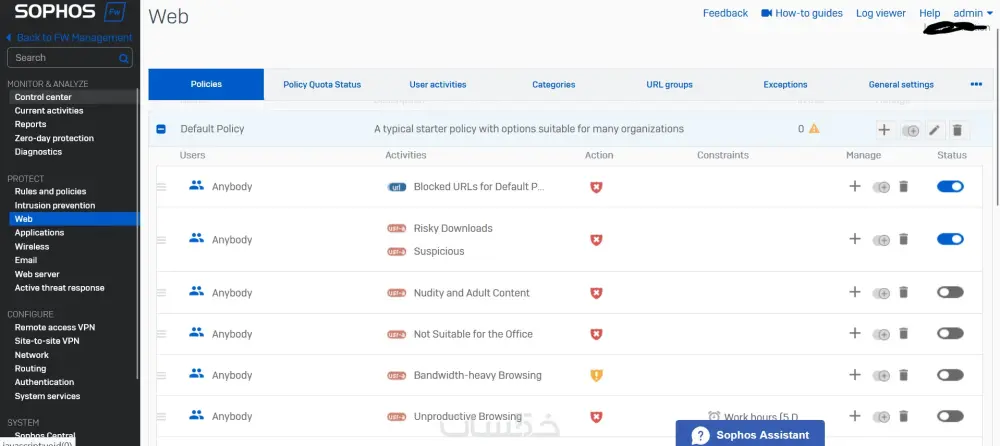Add rule below Unproductive Browsing
Viewport: 1000px width, 446px height.
(855, 415)
